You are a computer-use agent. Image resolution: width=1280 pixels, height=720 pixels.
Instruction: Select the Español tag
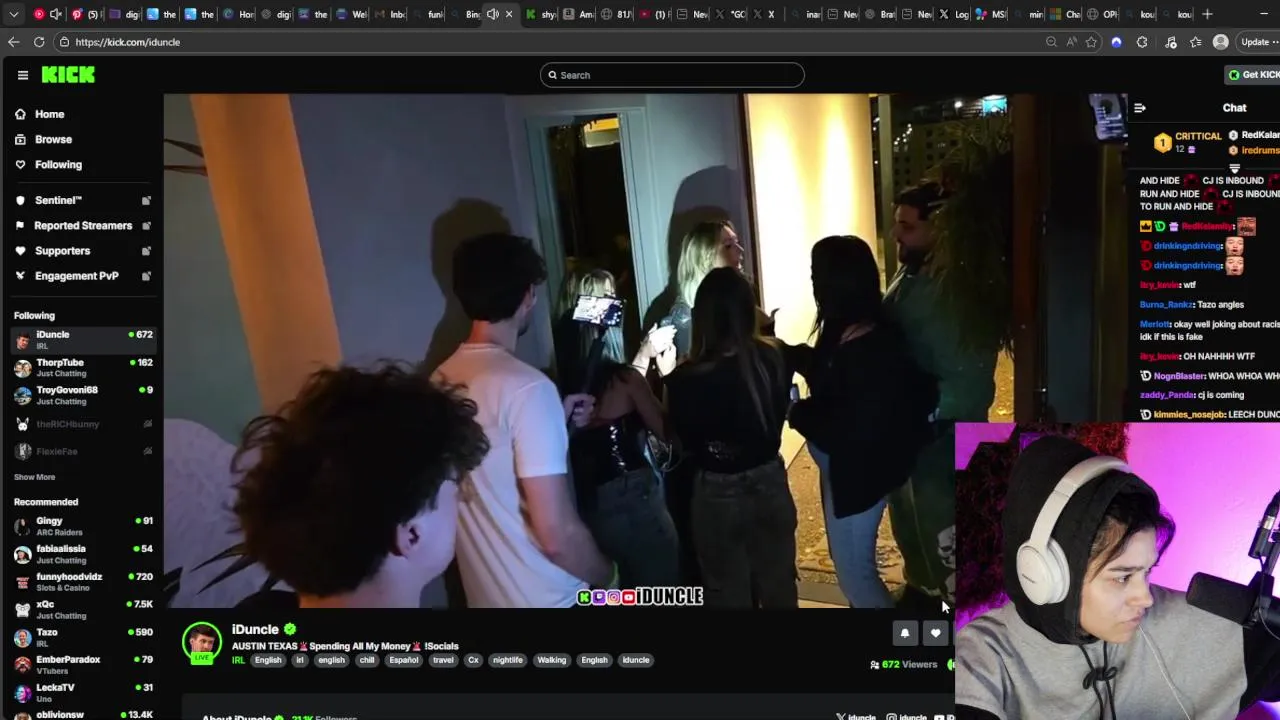(404, 660)
